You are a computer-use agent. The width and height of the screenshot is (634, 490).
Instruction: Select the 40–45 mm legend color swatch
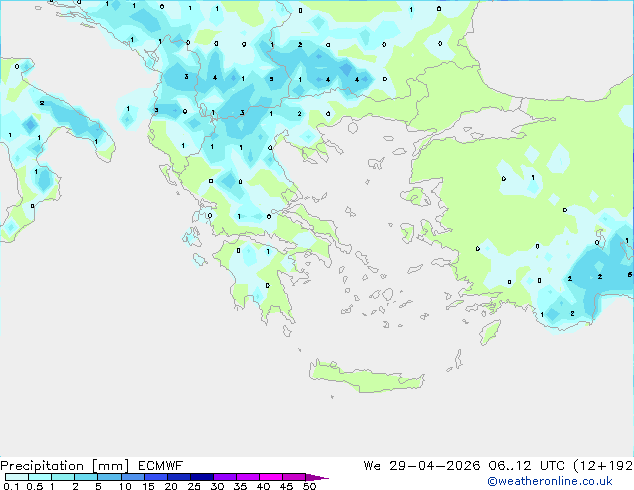(271, 477)
